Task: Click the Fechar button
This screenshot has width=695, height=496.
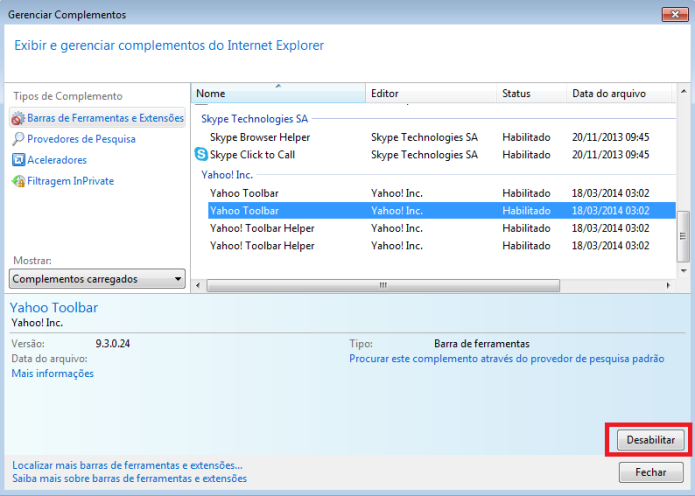Action: [651, 472]
